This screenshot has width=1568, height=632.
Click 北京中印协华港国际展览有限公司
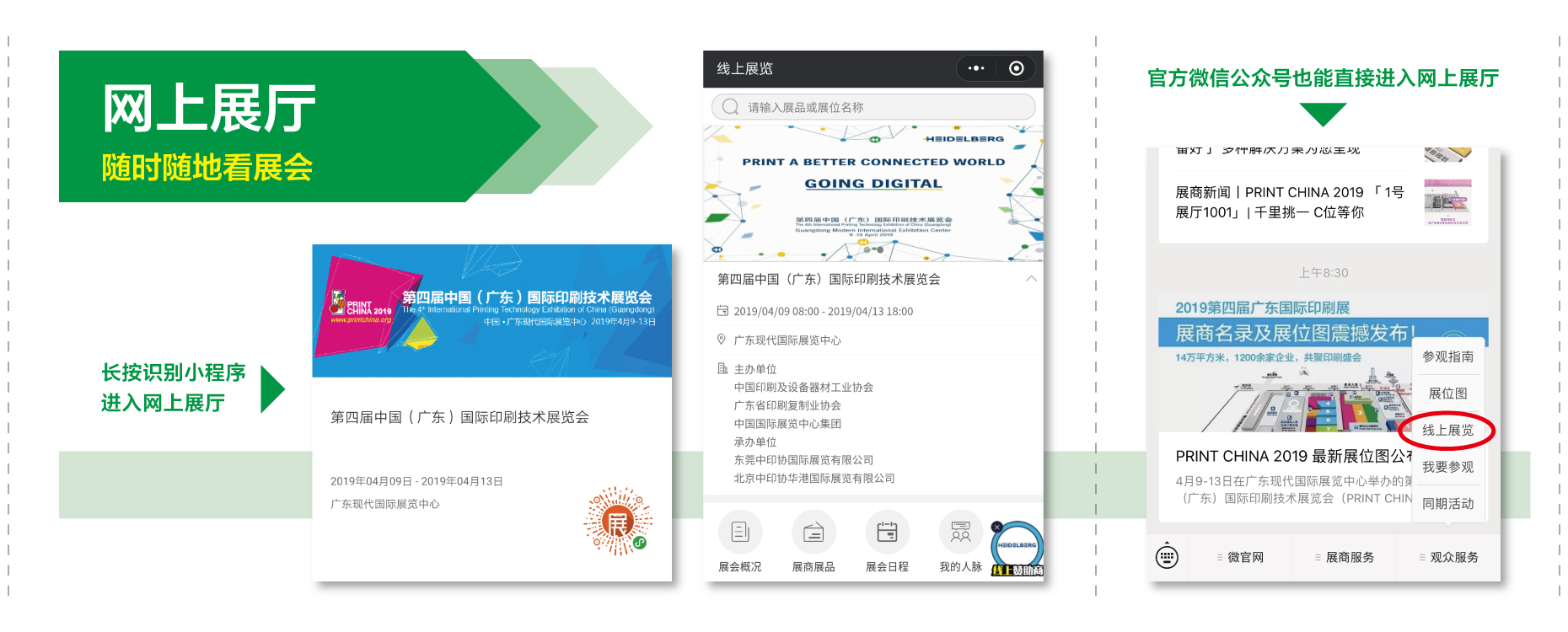tap(814, 478)
